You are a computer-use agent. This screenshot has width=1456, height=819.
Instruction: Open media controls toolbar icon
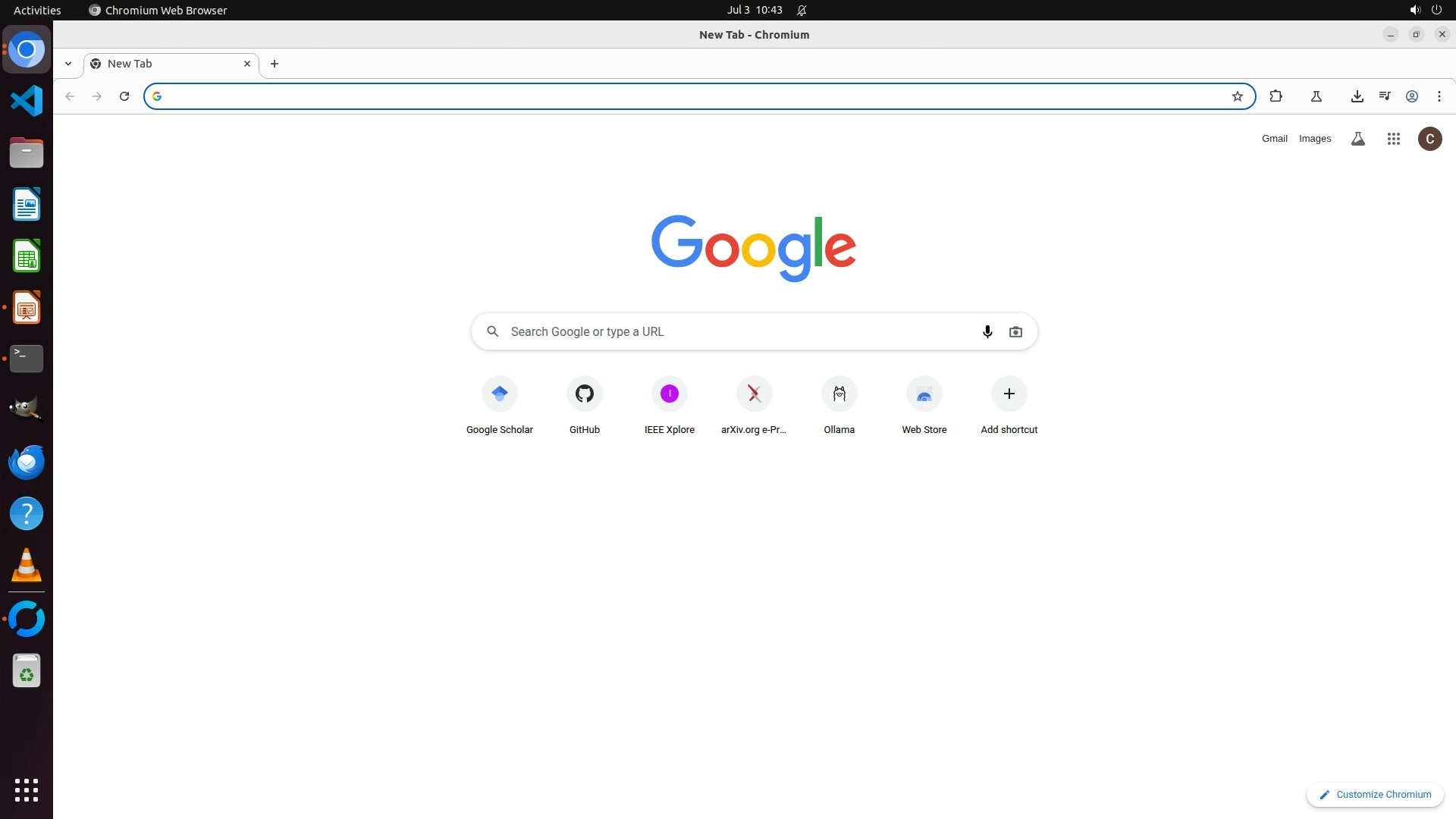coord(1384,96)
